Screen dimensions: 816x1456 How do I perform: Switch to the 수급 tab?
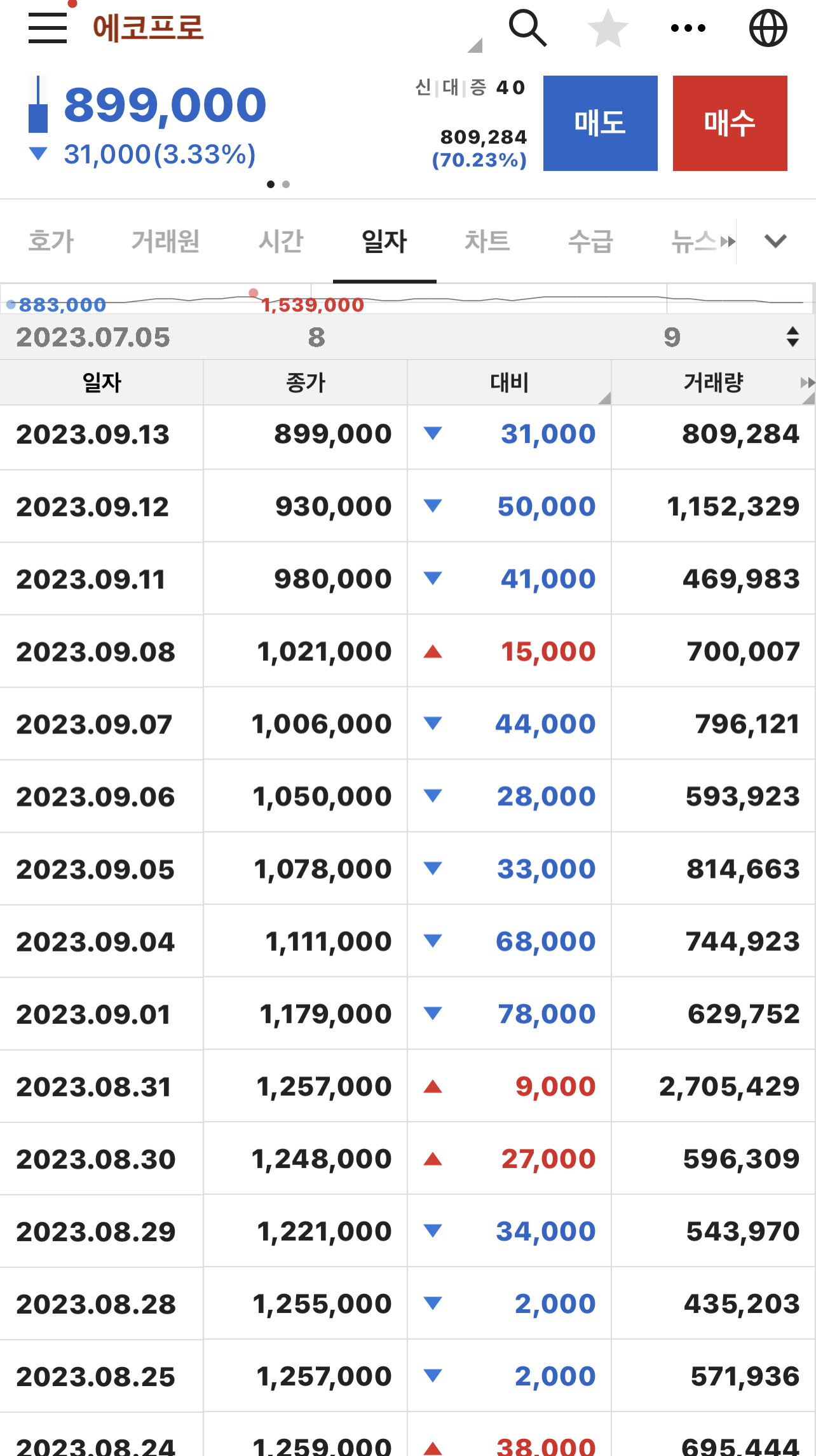click(590, 242)
